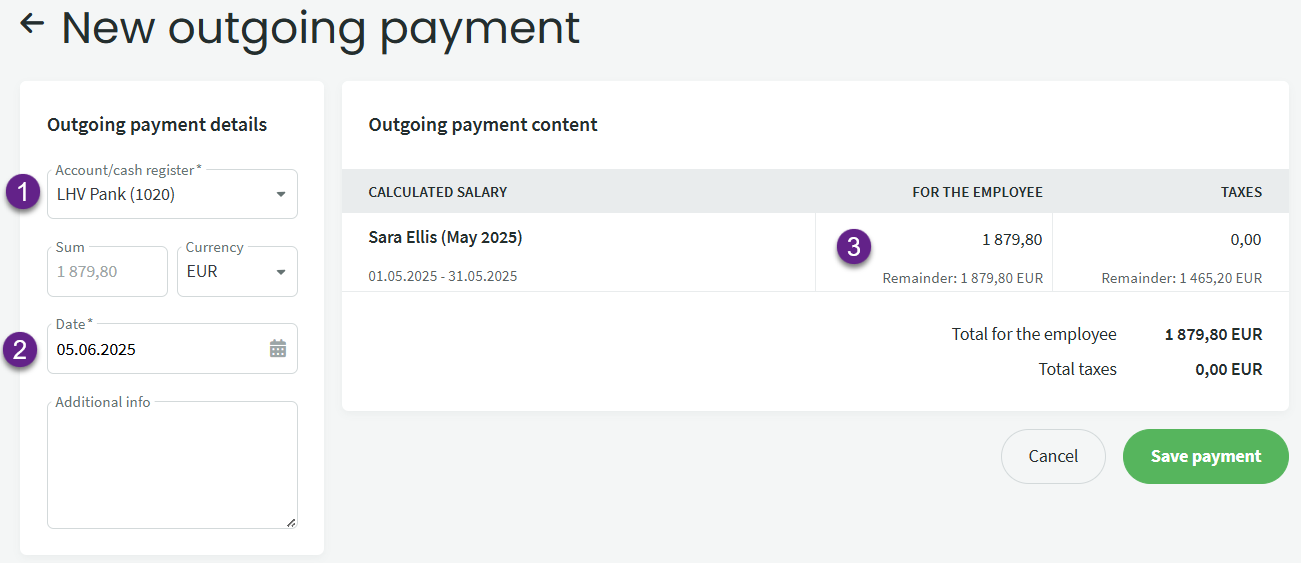Grab the Additional info resize handle

291,522
